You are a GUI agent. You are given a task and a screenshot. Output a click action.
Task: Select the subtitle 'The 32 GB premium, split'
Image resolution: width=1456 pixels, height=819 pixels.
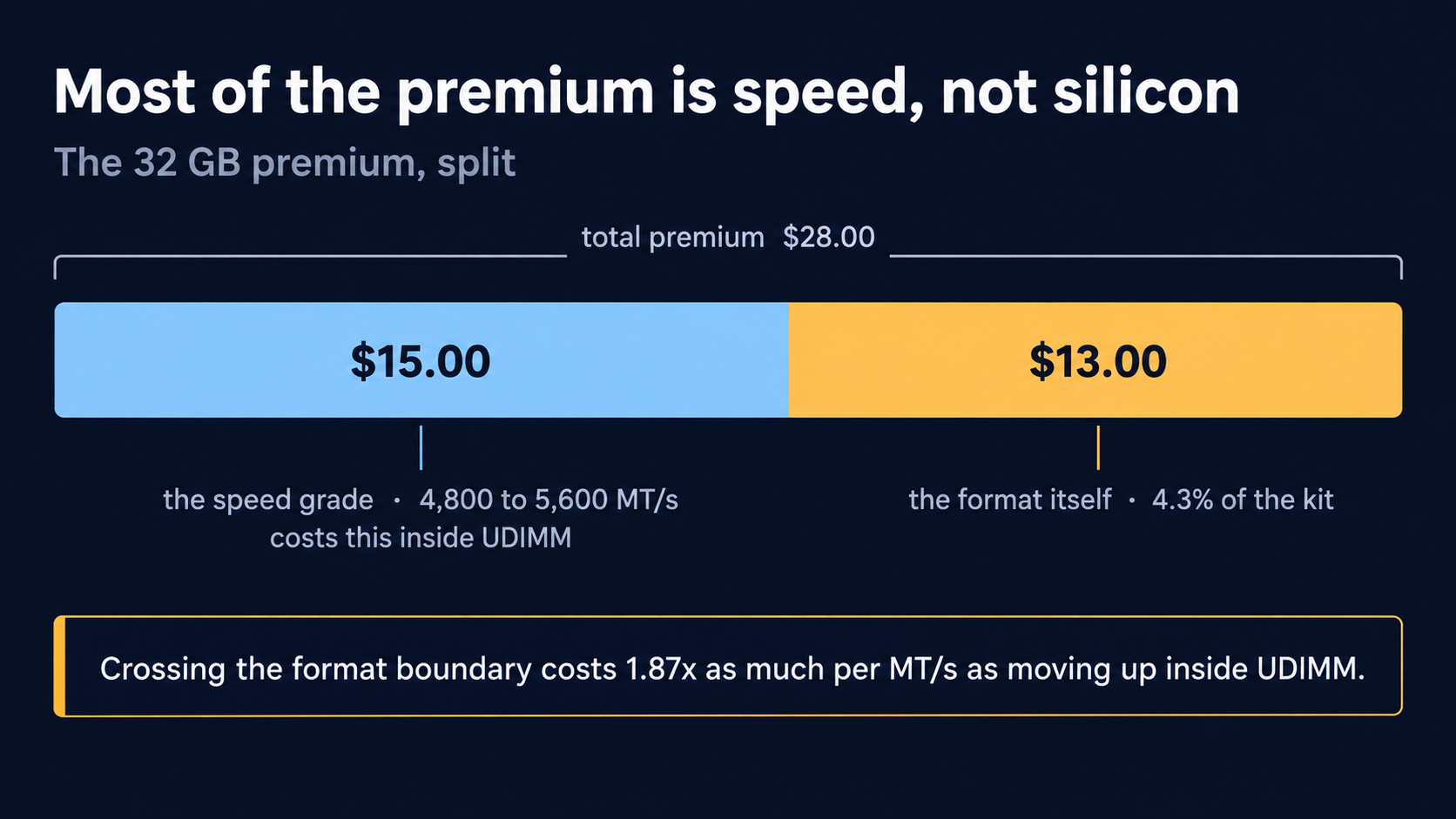click(x=285, y=163)
